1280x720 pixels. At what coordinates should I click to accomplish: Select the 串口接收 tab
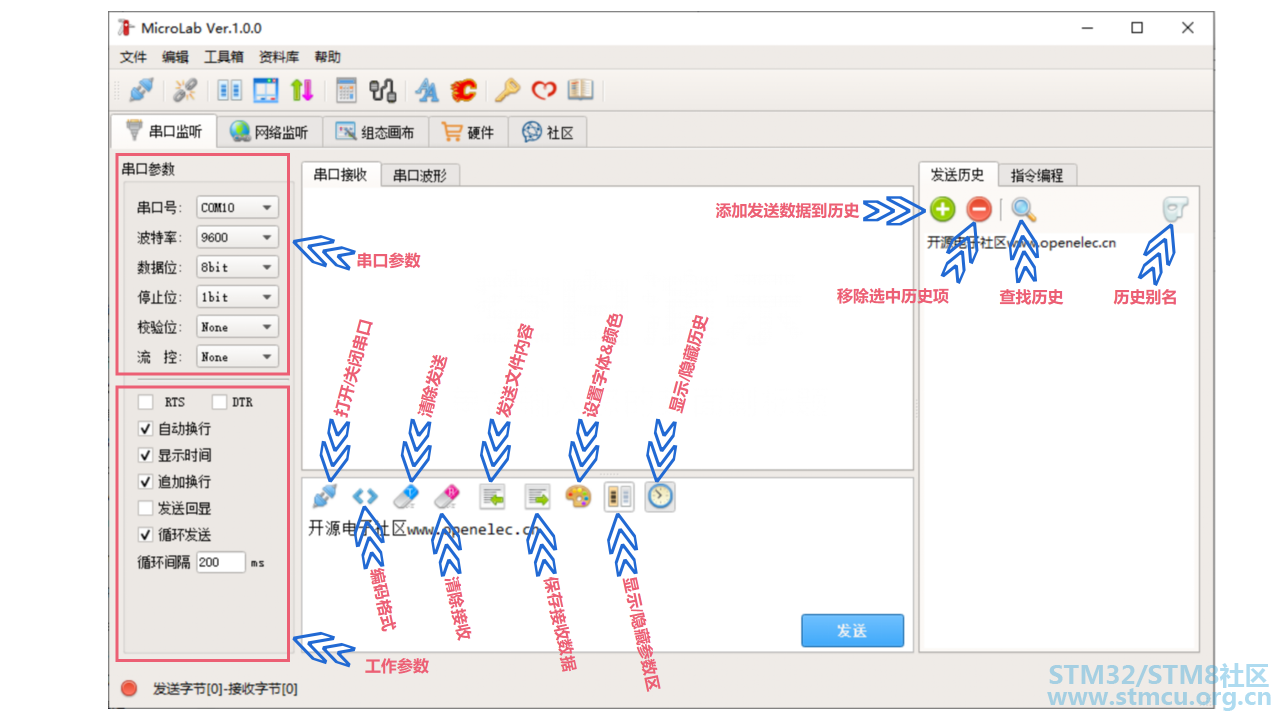[x=341, y=174]
